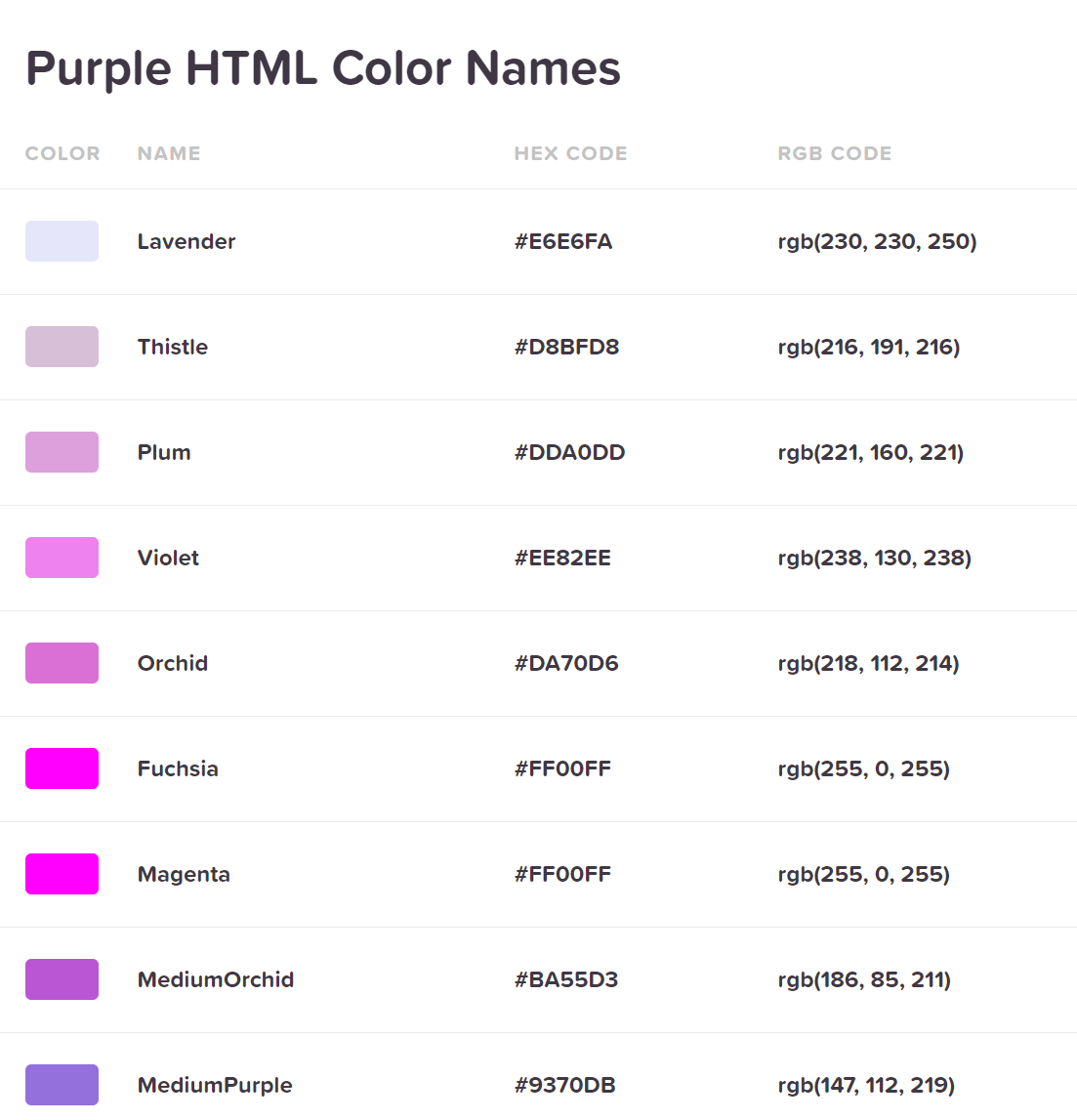Click hex code #9370DB
Screen dimensions: 1077x1120
565,1085
